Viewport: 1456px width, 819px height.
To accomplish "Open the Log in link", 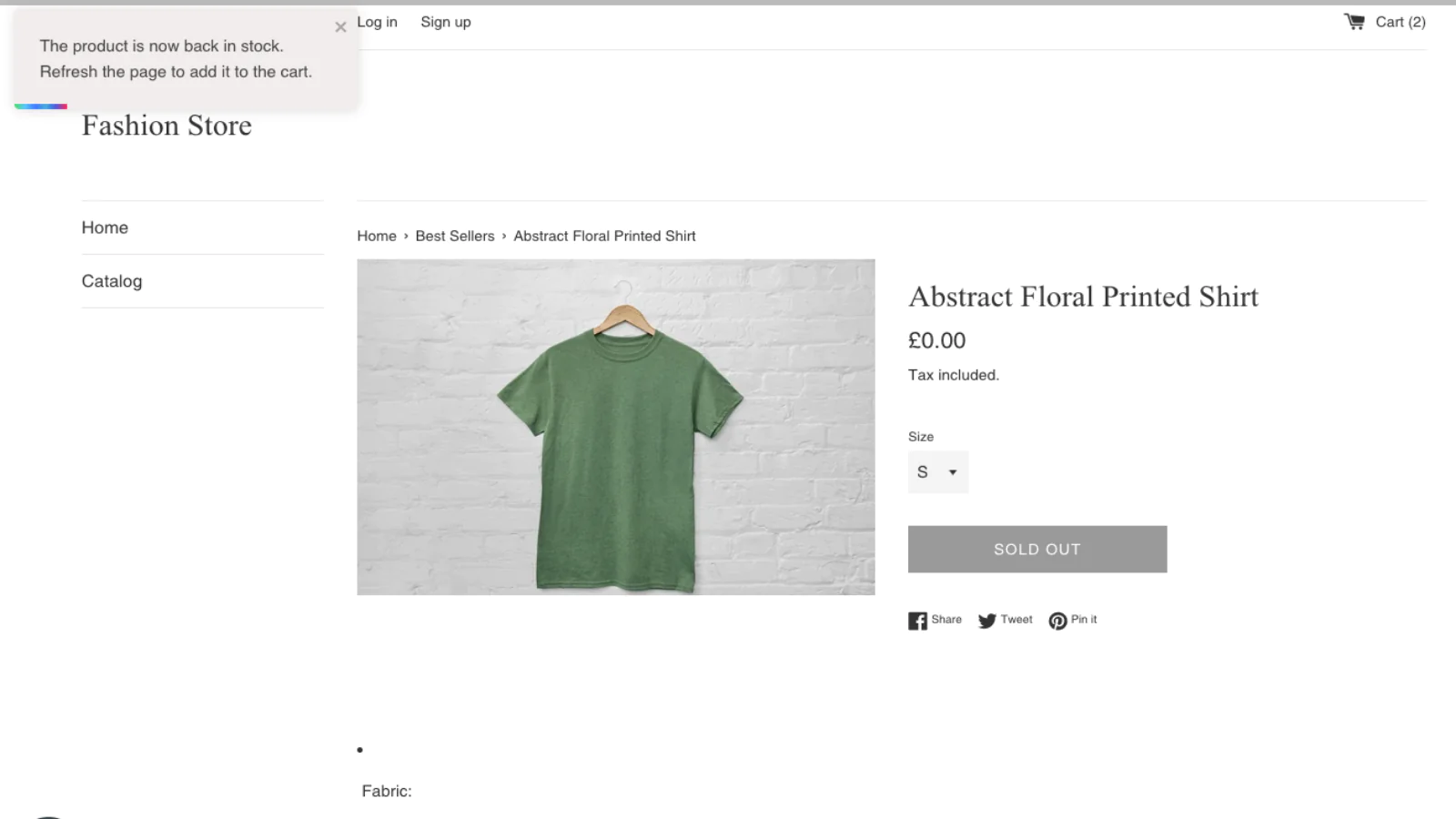I will [377, 22].
